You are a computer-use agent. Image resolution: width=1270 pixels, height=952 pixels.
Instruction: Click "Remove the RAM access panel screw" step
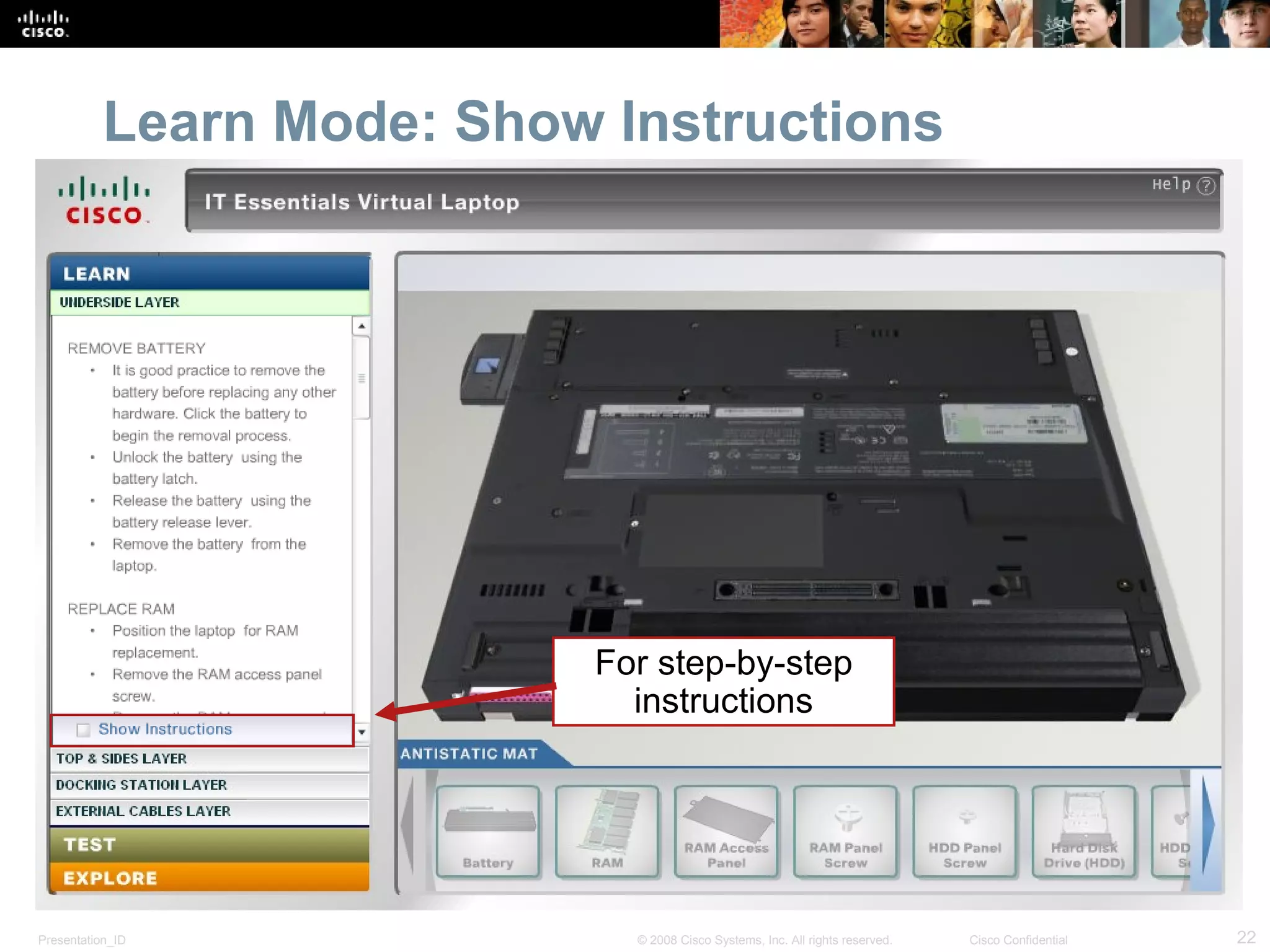coord(217,685)
